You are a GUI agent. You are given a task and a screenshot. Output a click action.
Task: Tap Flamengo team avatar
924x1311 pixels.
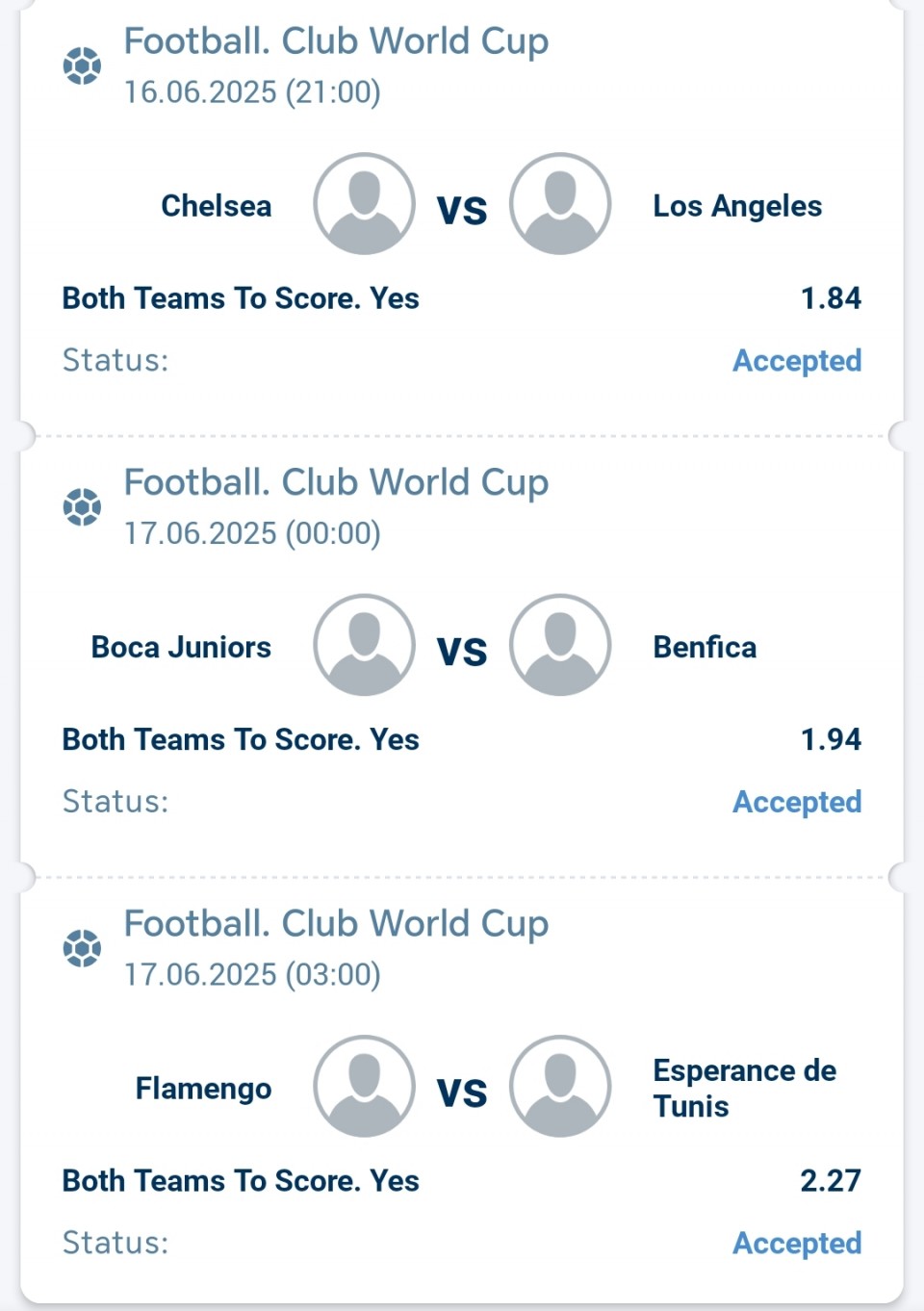coord(365,1087)
